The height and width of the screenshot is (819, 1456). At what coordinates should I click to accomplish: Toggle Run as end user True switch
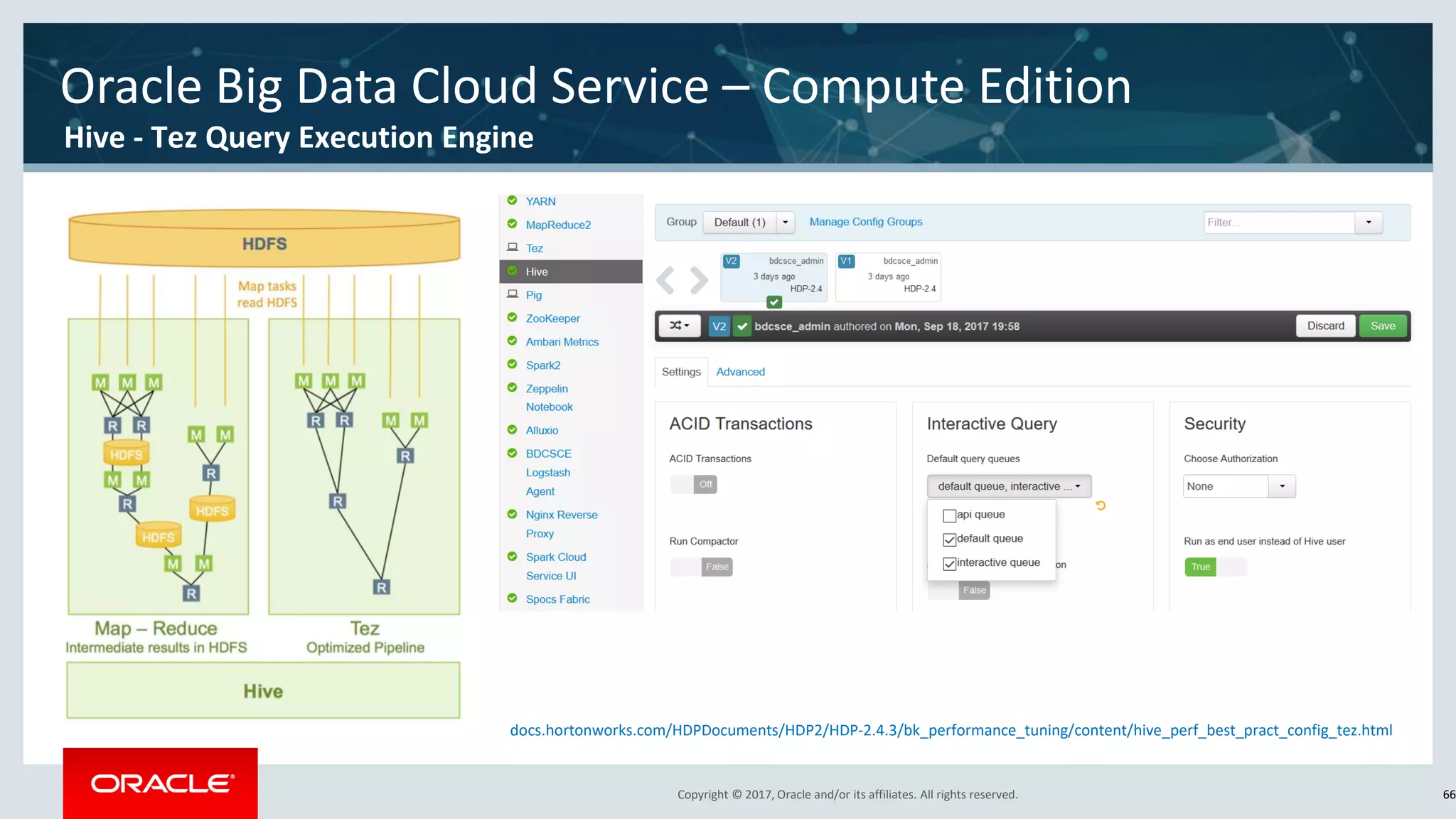click(x=1216, y=567)
